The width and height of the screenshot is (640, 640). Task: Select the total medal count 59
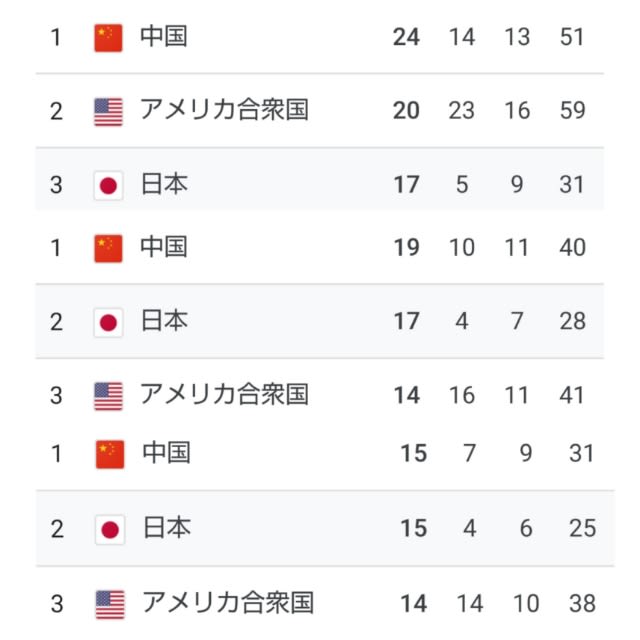pyautogui.click(x=573, y=110)
